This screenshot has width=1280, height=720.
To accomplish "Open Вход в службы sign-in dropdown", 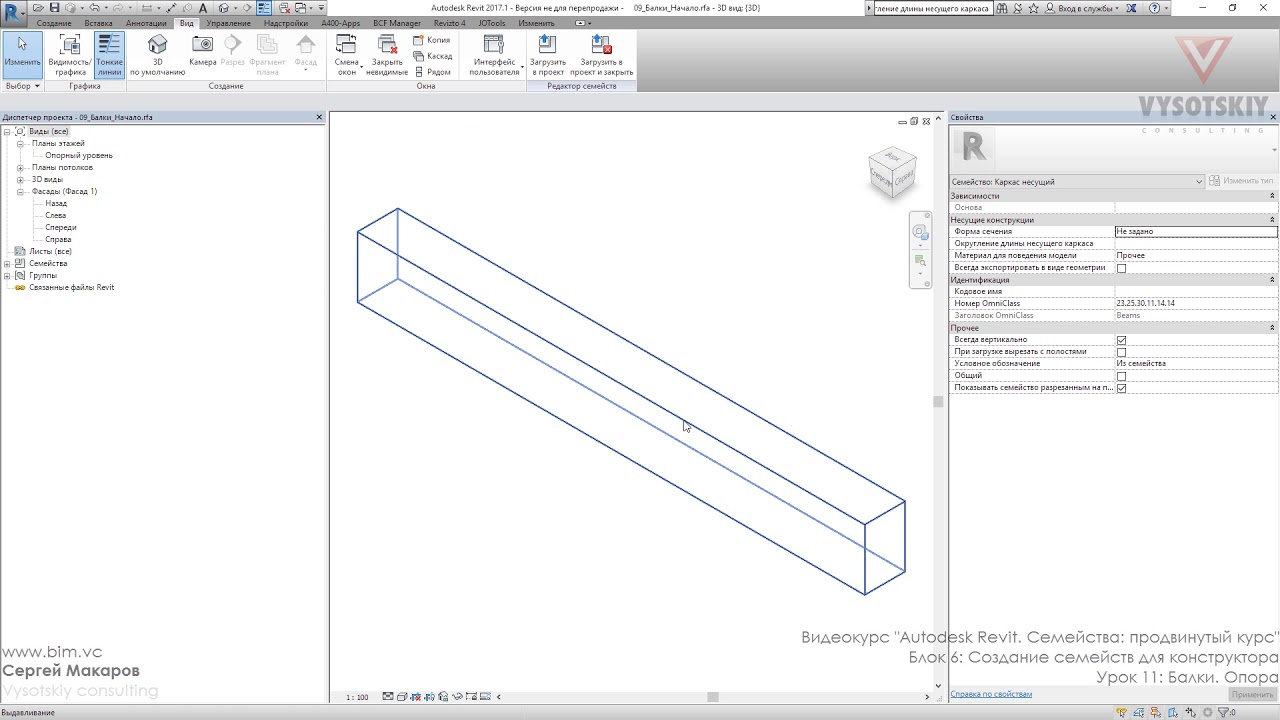I will point(1084,8).
